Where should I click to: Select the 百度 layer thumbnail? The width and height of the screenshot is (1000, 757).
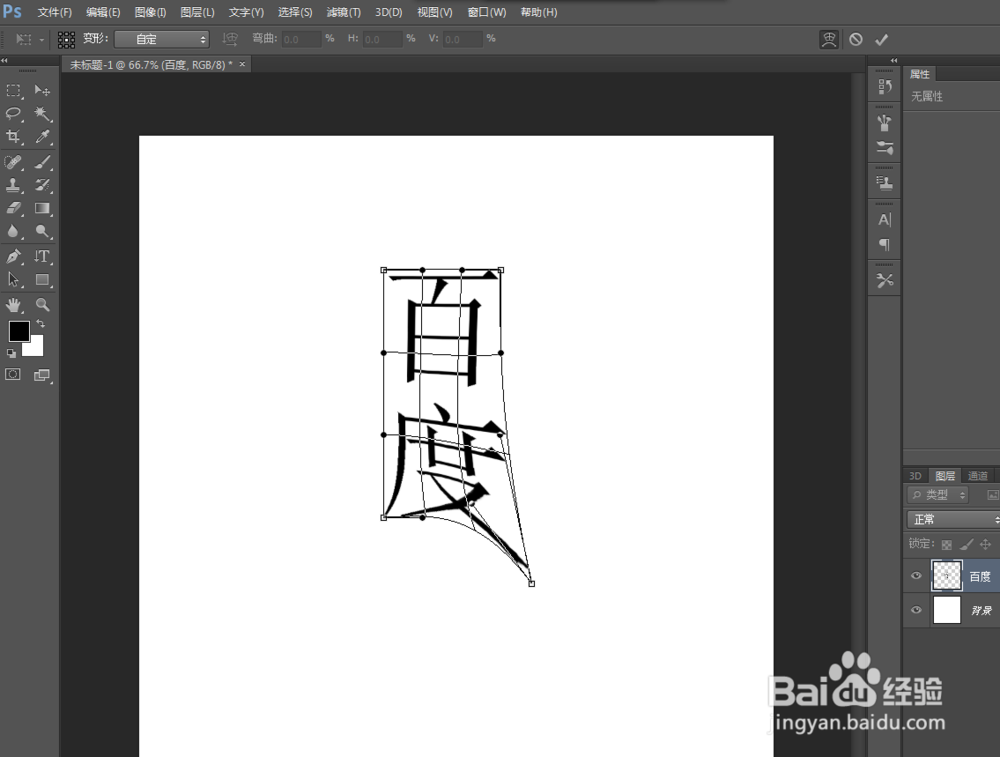[946, 576]
